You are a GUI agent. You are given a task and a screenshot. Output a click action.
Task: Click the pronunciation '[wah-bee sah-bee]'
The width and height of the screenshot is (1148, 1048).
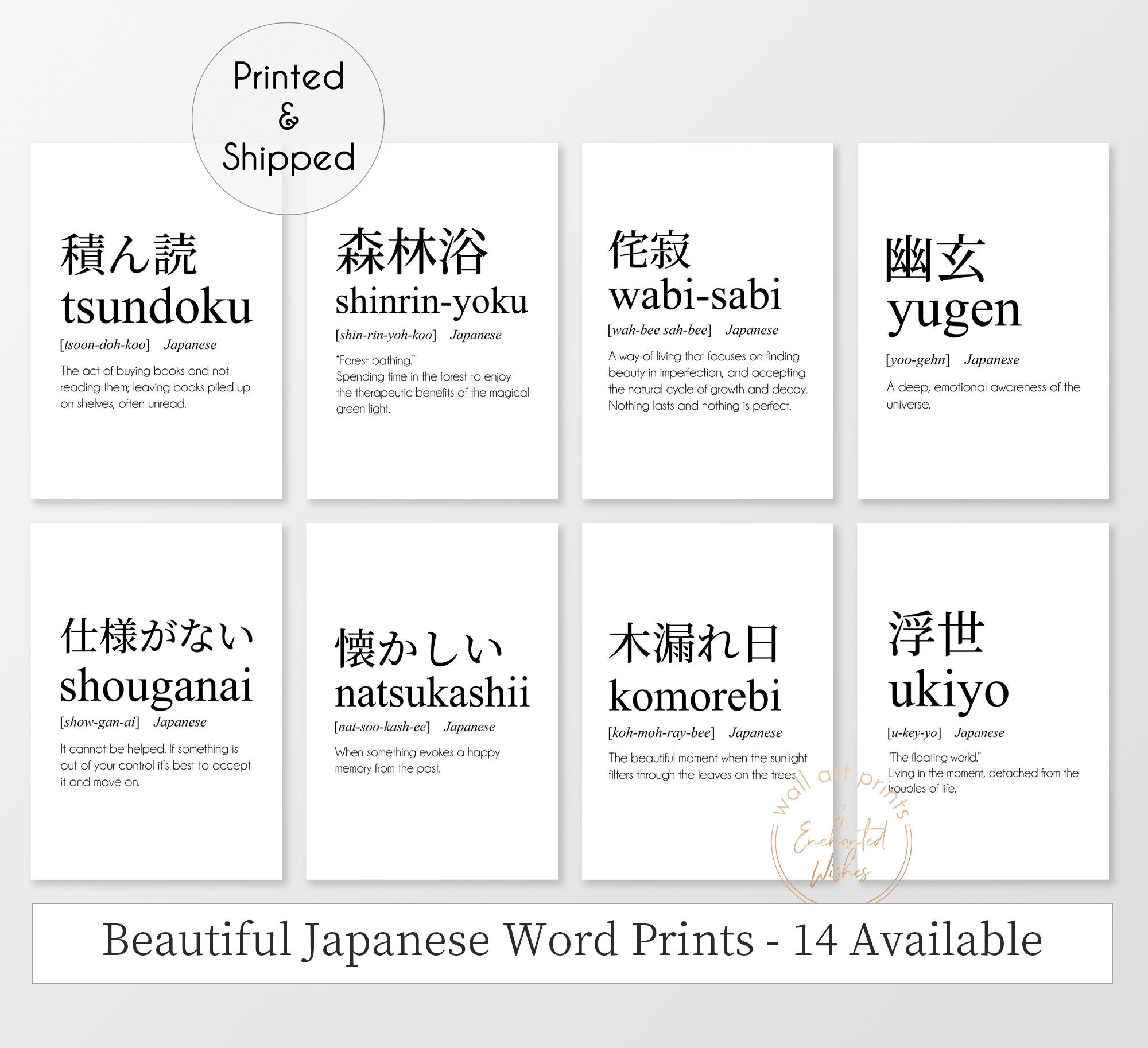pos(660,330)
